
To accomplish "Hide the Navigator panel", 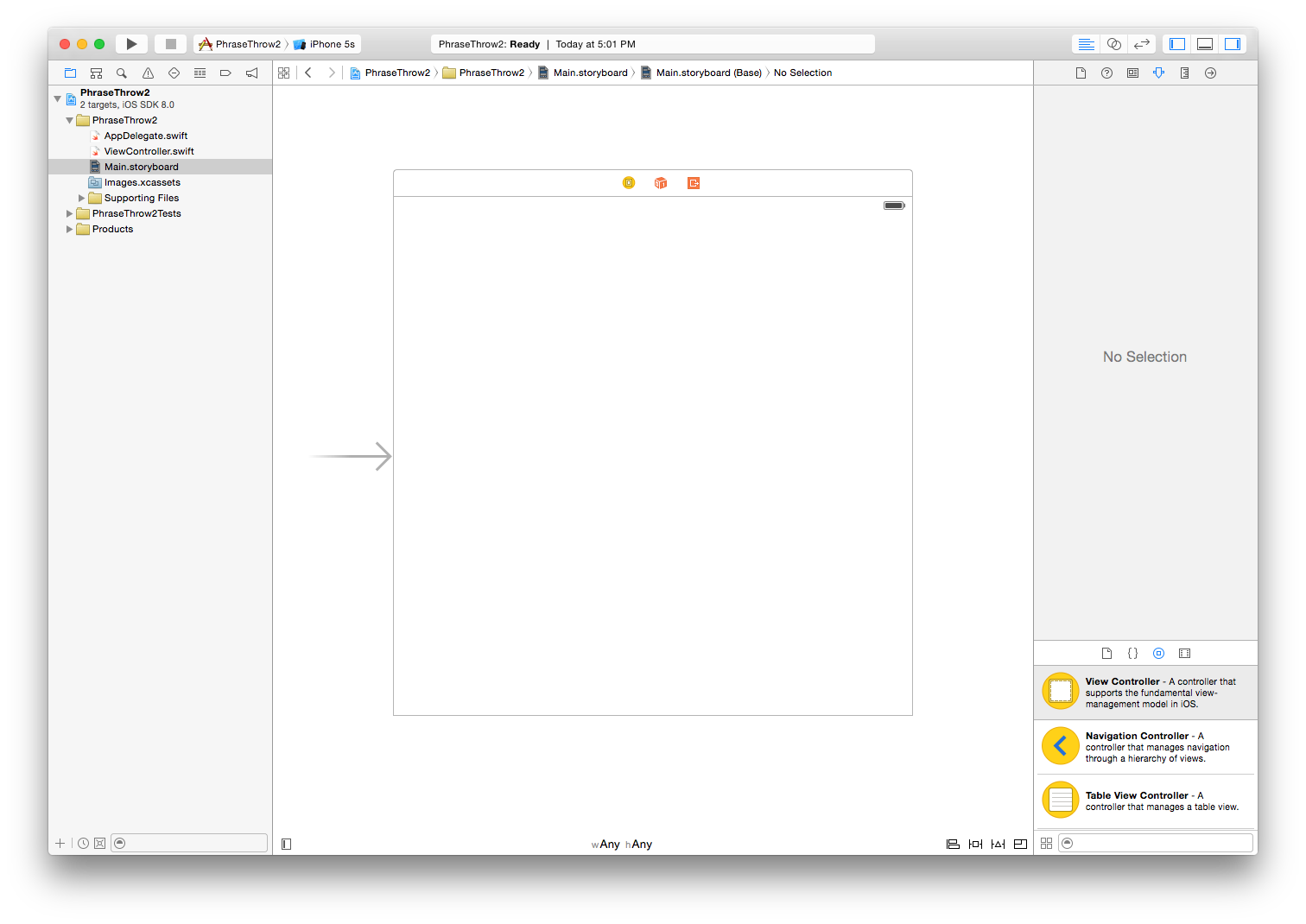I will pos(1177,44).
